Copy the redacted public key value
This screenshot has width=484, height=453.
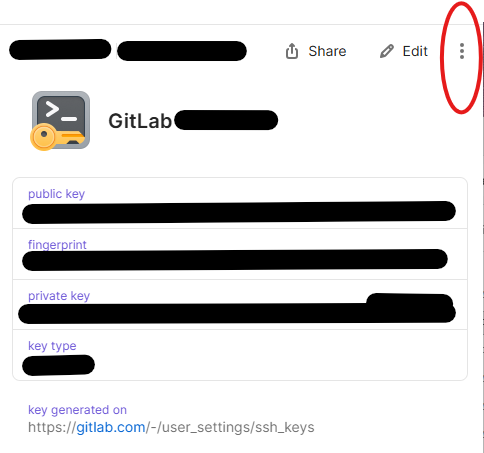coord(239,212)
